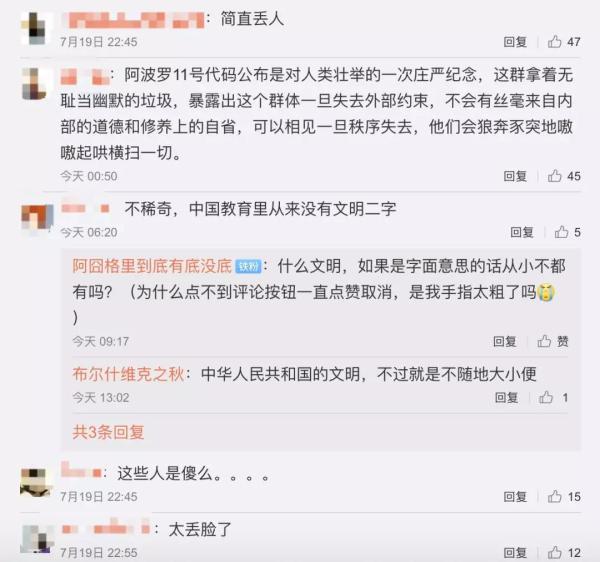The height and width of the screenshot is (562, 600).
Task: Click 回复 under 阿囧格里's 09:17 reply
Action: pos(505,340)
